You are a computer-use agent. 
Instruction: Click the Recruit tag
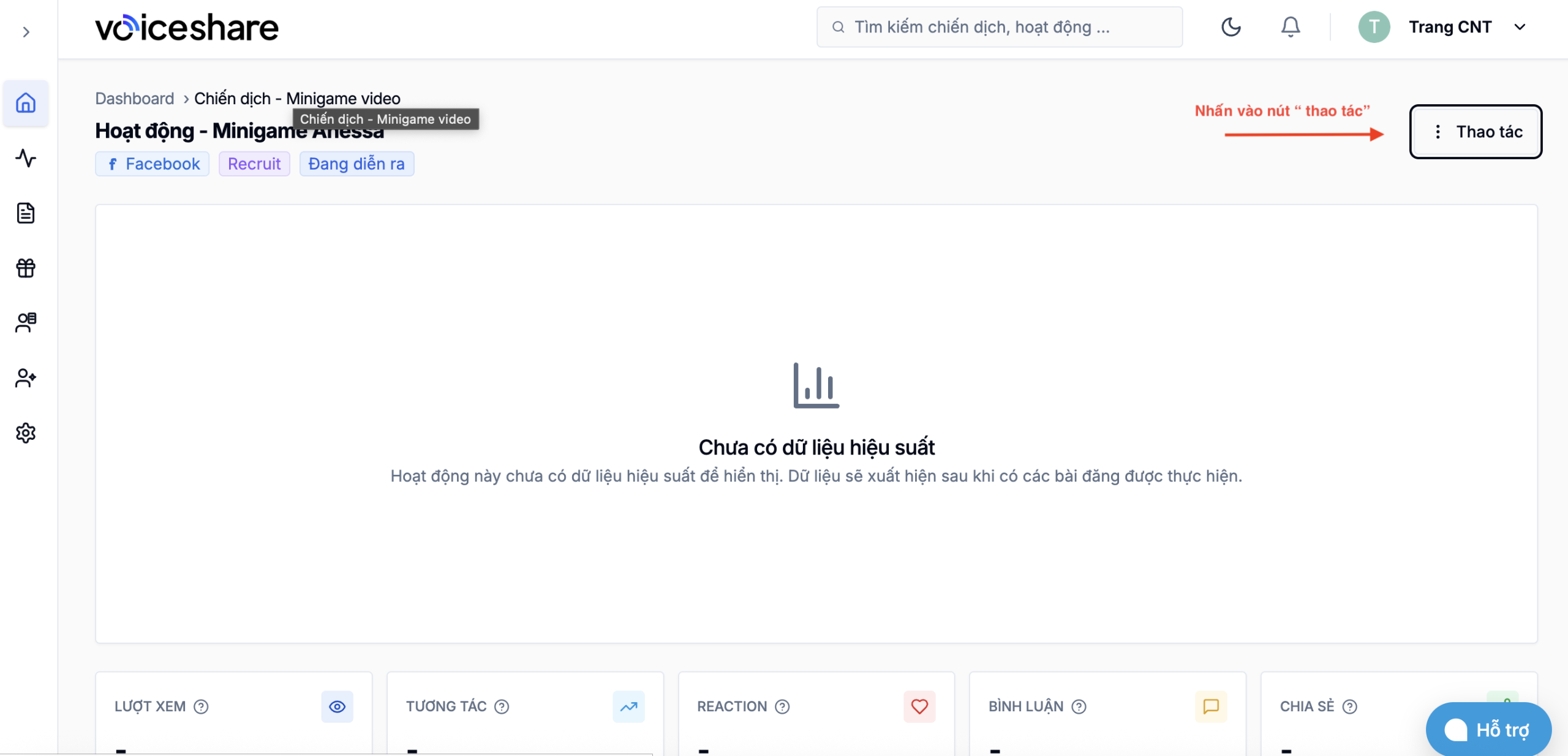coord(254,164)
